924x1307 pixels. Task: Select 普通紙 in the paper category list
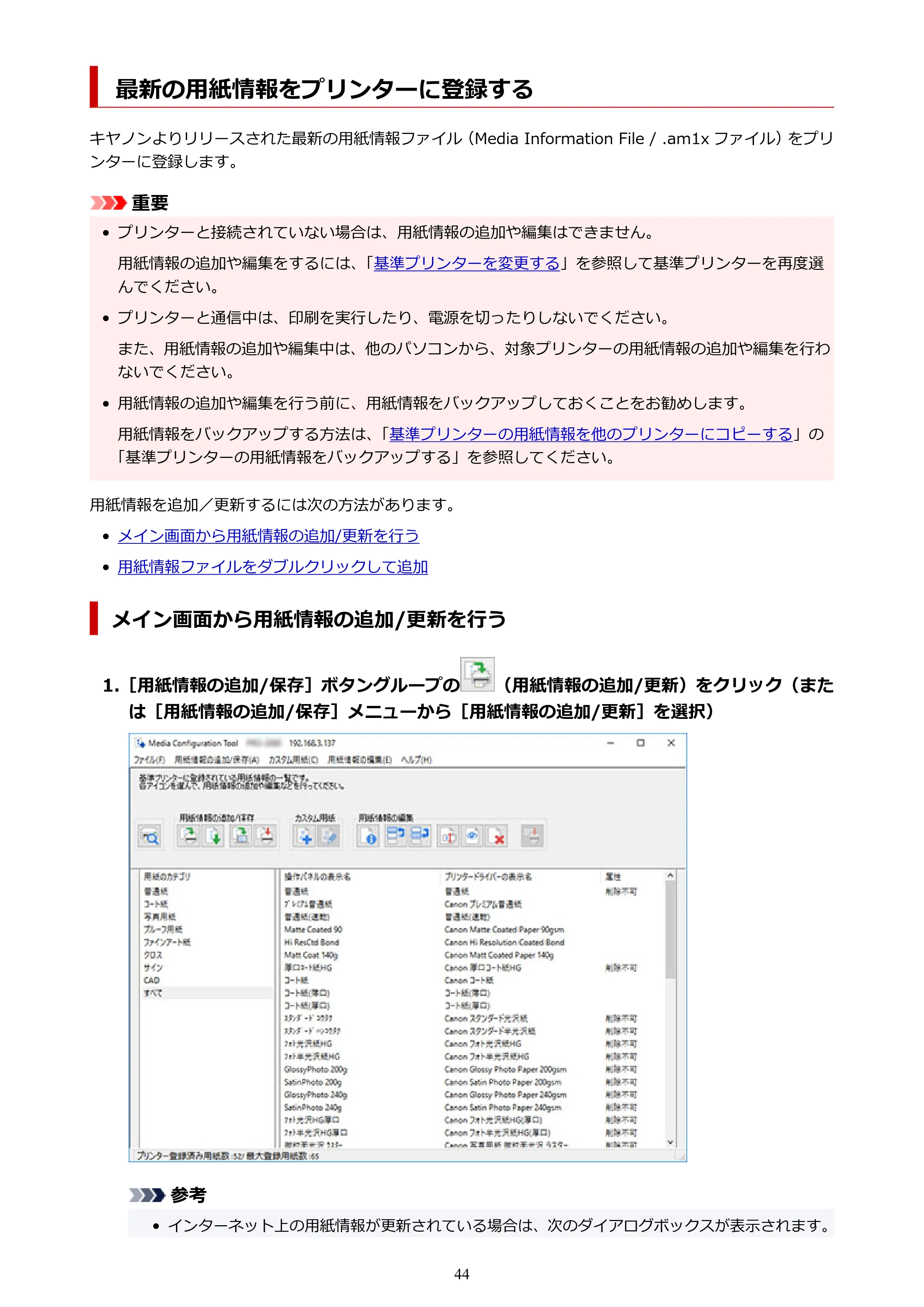tap(155, 892)
